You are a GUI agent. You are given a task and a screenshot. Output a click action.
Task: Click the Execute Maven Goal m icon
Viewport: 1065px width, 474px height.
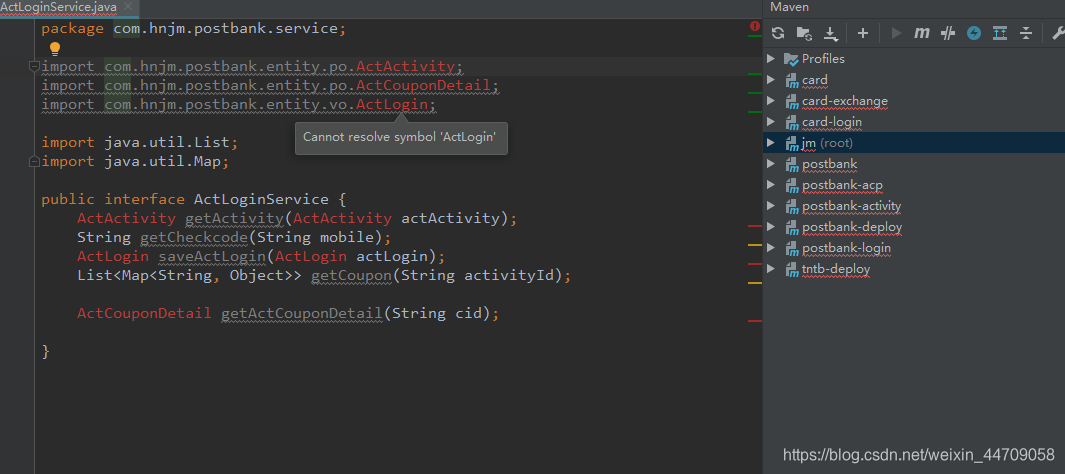click(x=922, y=33)
